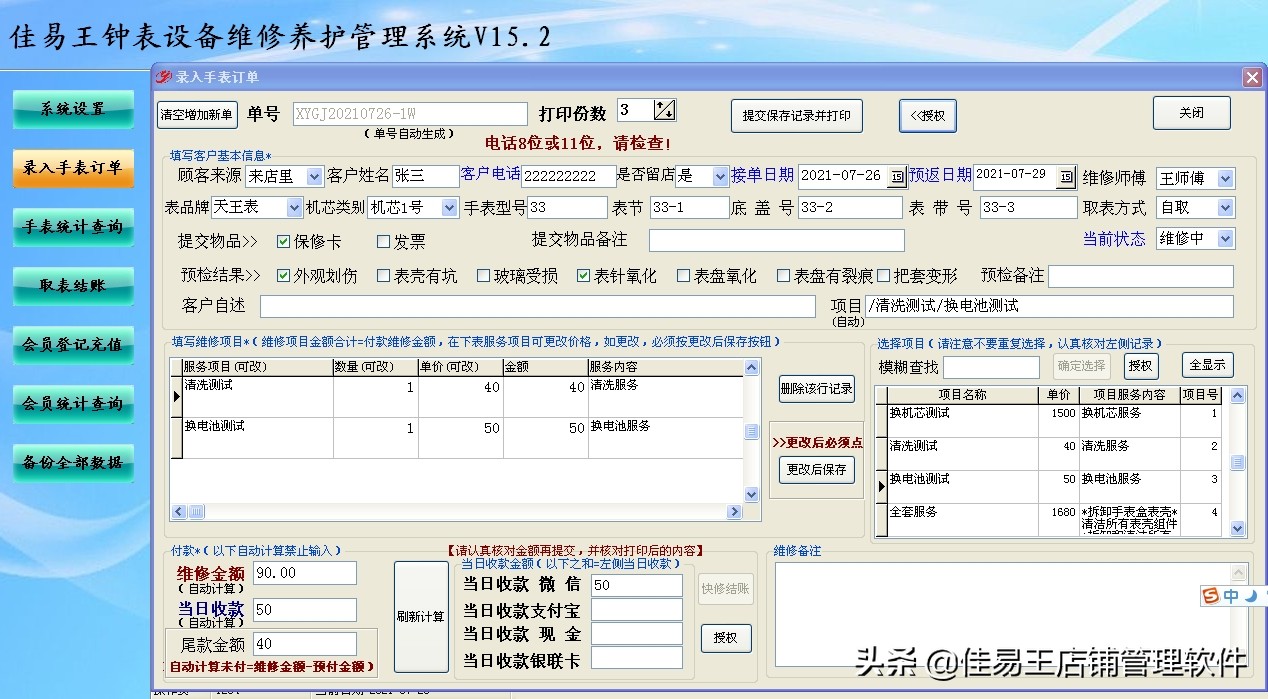Switch to the 手表统计查询 module

click(x=73, y=227)
